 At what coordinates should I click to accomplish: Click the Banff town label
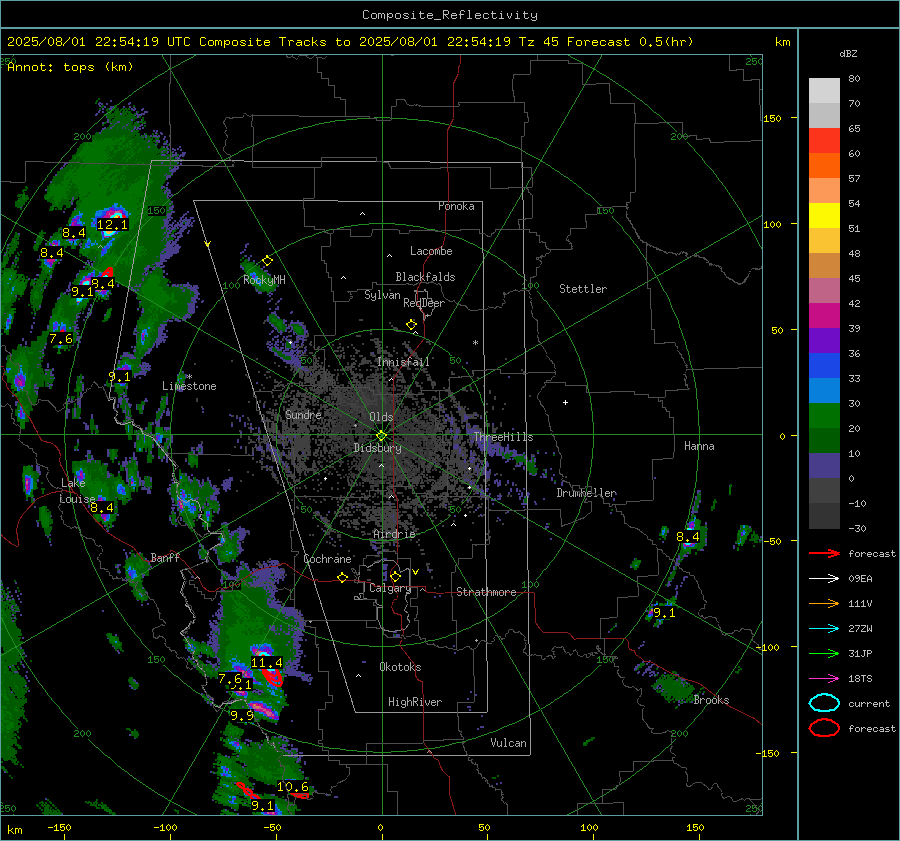point(165,558)
